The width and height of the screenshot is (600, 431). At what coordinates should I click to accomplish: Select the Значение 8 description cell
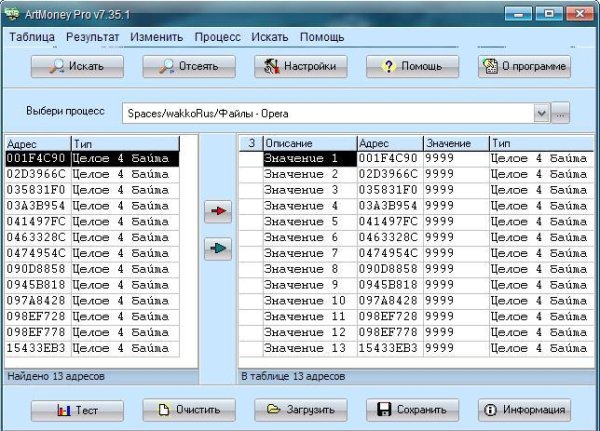click(310, 269)
